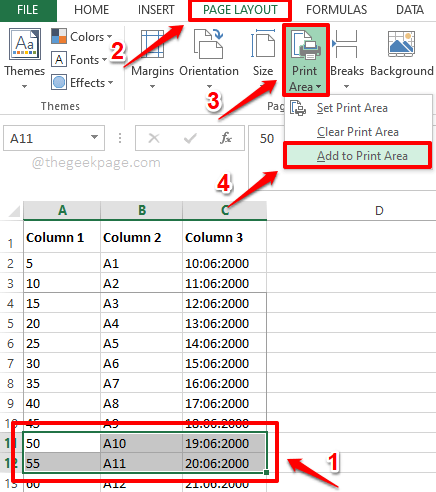Select column C header
Image resolution: width=436 pixels, height=492 pixels.
click(x=225, y=210)
